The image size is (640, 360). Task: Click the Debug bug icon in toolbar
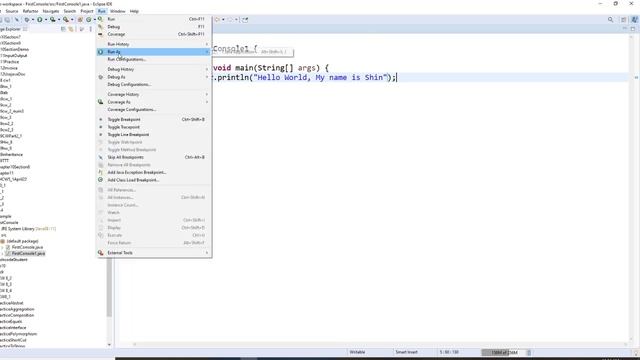27,20
